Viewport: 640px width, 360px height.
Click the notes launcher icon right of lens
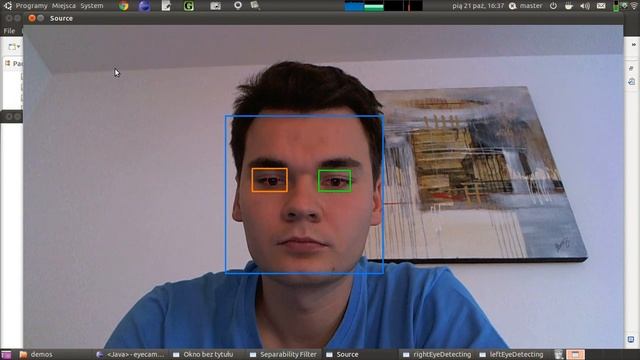[x=255, y=5]
